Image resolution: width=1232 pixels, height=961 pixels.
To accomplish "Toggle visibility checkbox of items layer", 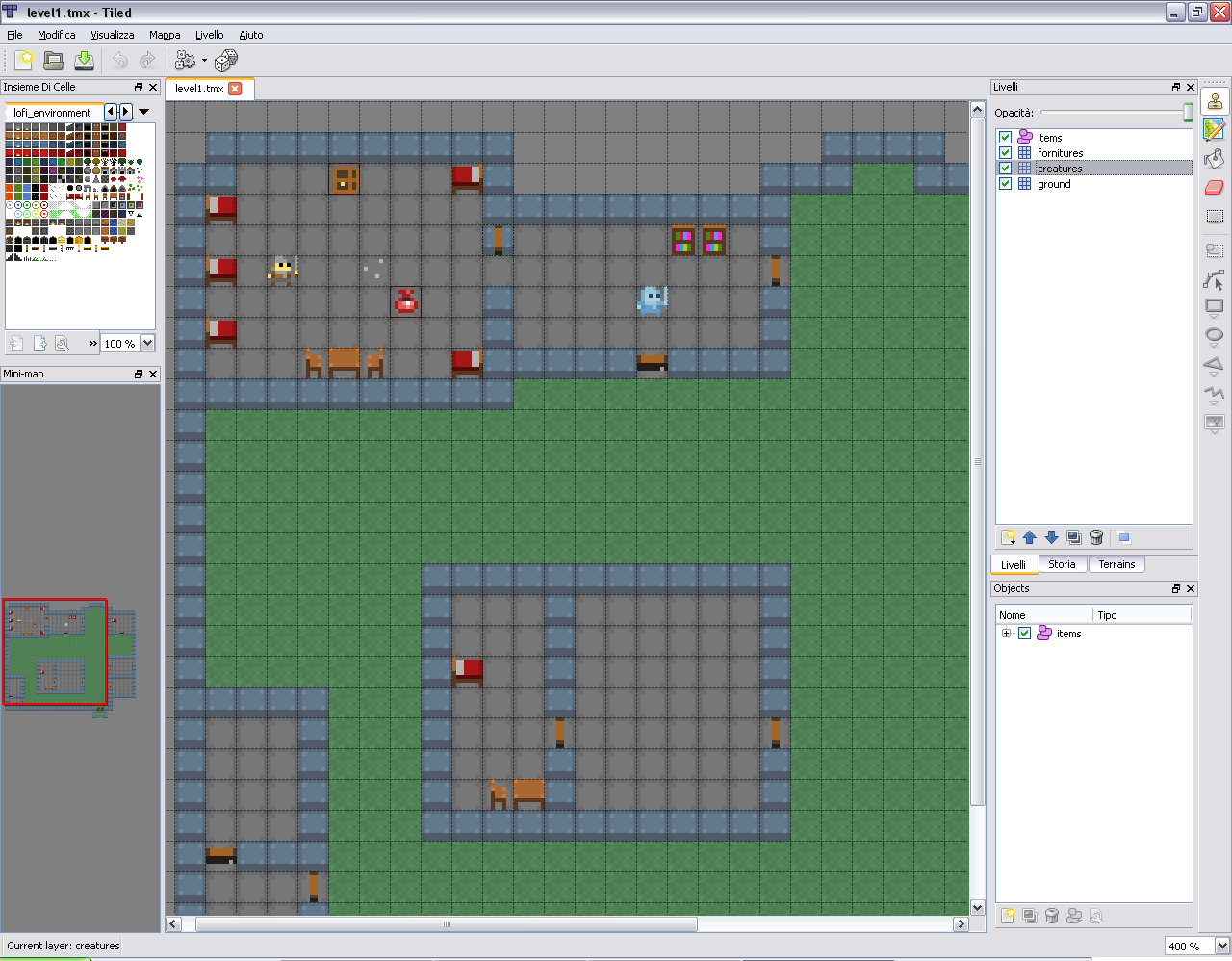I will click(x=1006, y=137).
